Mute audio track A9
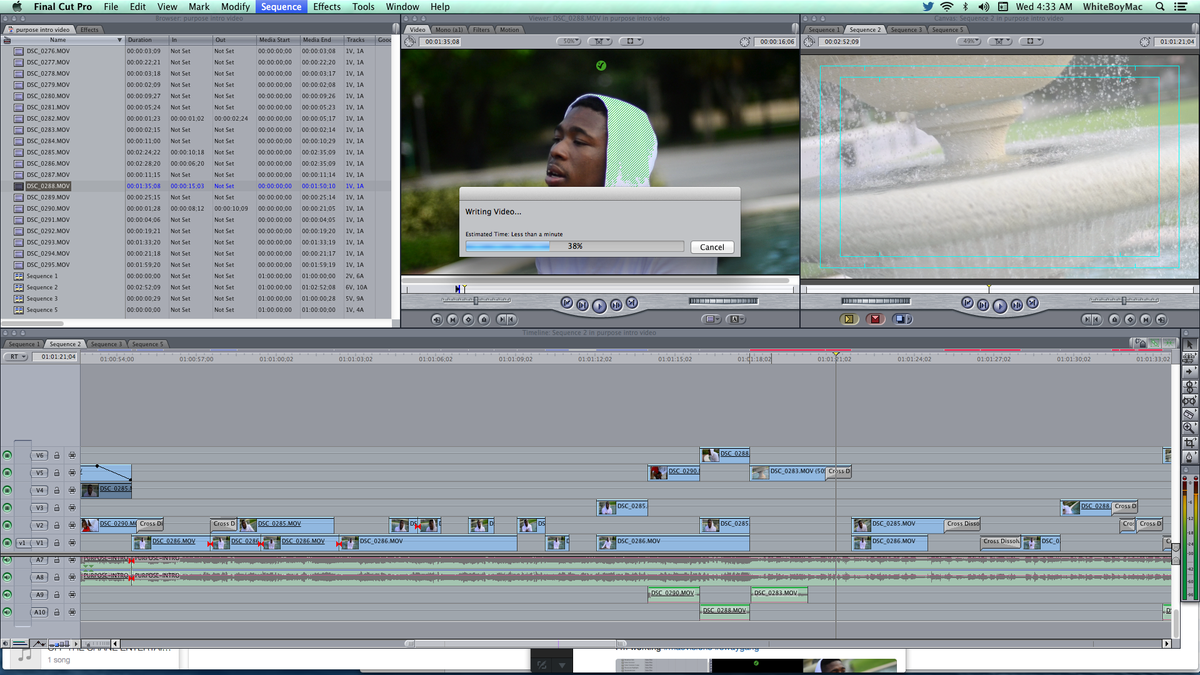Viewport: 1200px width, 675px height. pyautogui.click(x=8, y=594)
